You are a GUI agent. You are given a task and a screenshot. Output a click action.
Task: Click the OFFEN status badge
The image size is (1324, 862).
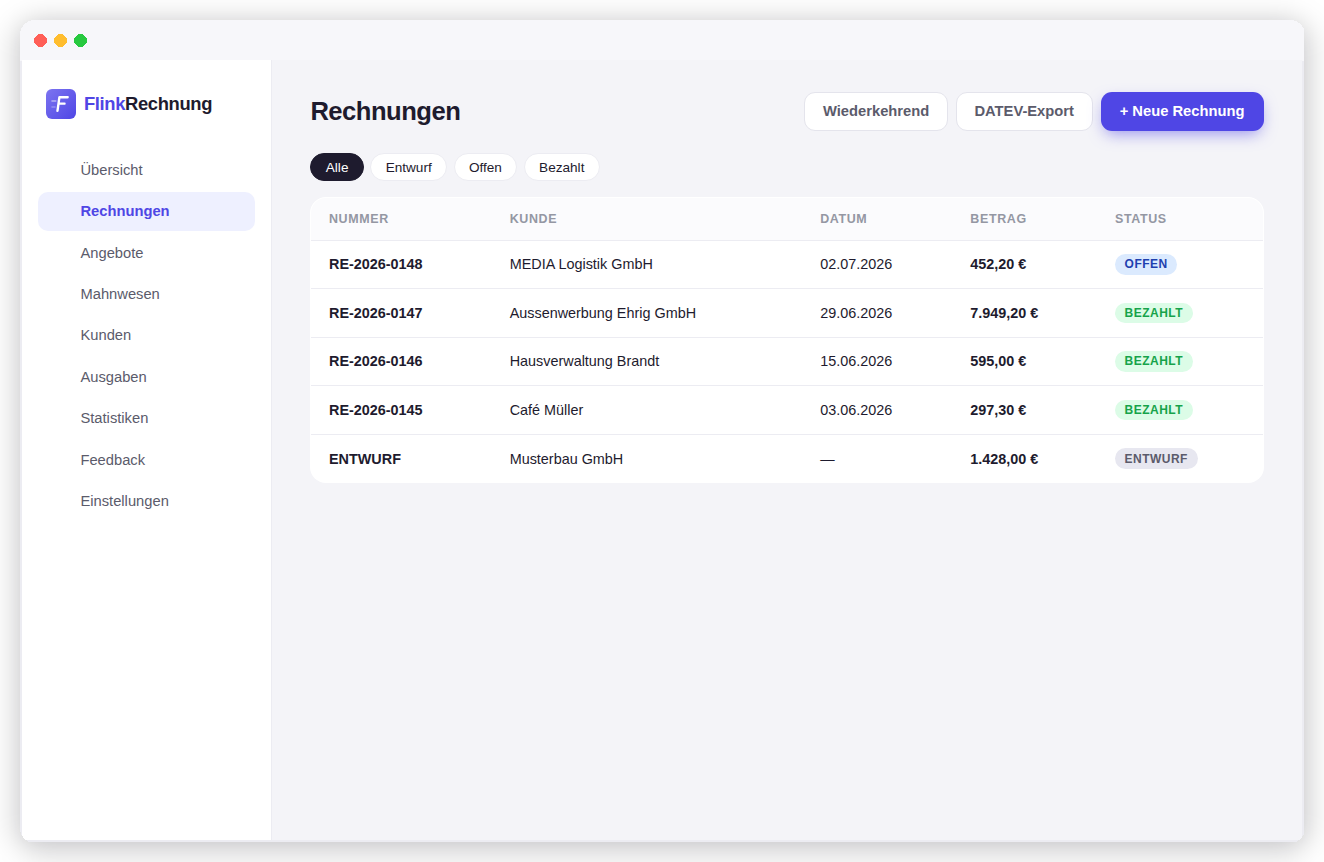tap(1146, 264)
